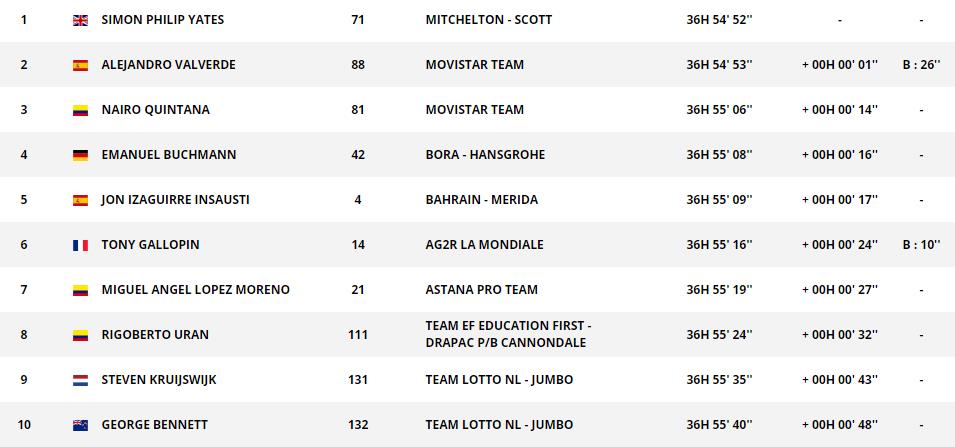The width and height of the screenshot is (955, 447).
Task: Click the Bahrain - Merida team name
Action: (x=481, y=200)
